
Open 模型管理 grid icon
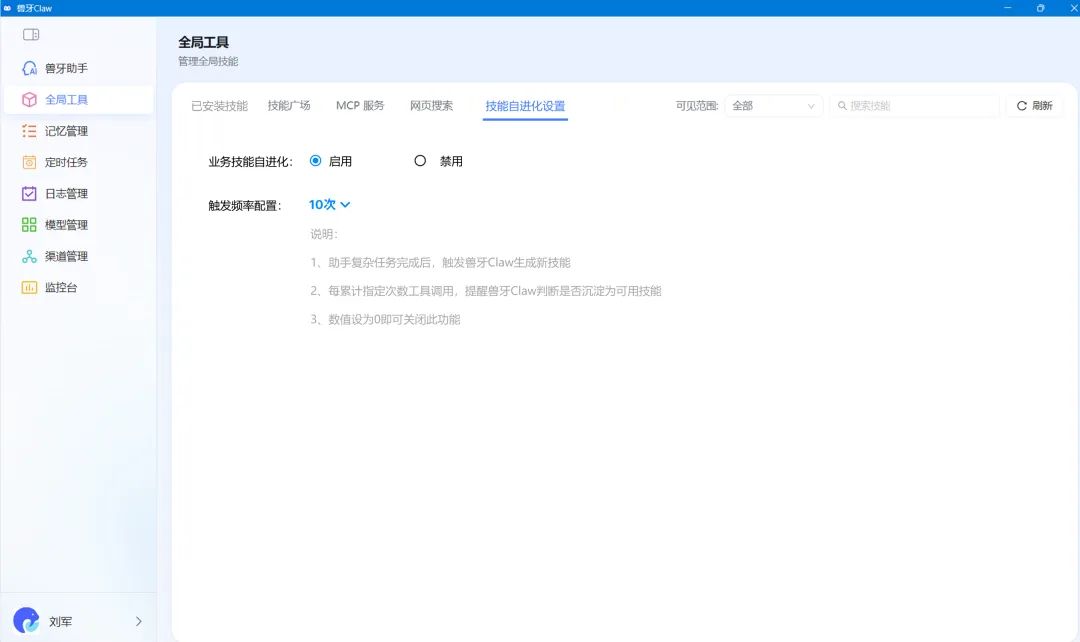[29, 225]
